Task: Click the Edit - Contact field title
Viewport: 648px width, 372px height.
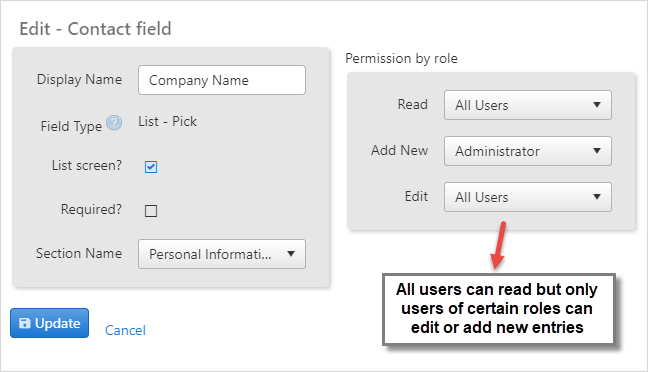Action: coord(95,29)
